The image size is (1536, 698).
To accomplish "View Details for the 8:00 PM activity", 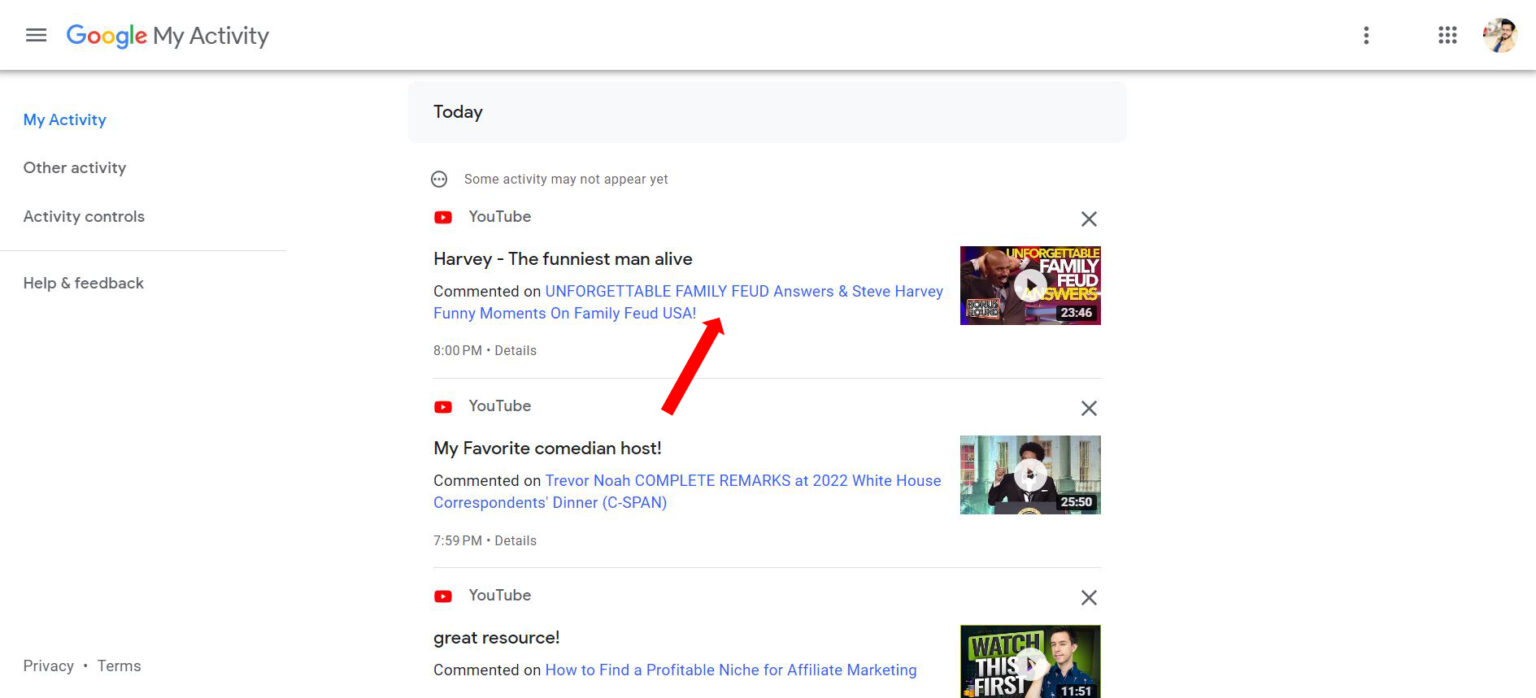I will tap(516, 351).
